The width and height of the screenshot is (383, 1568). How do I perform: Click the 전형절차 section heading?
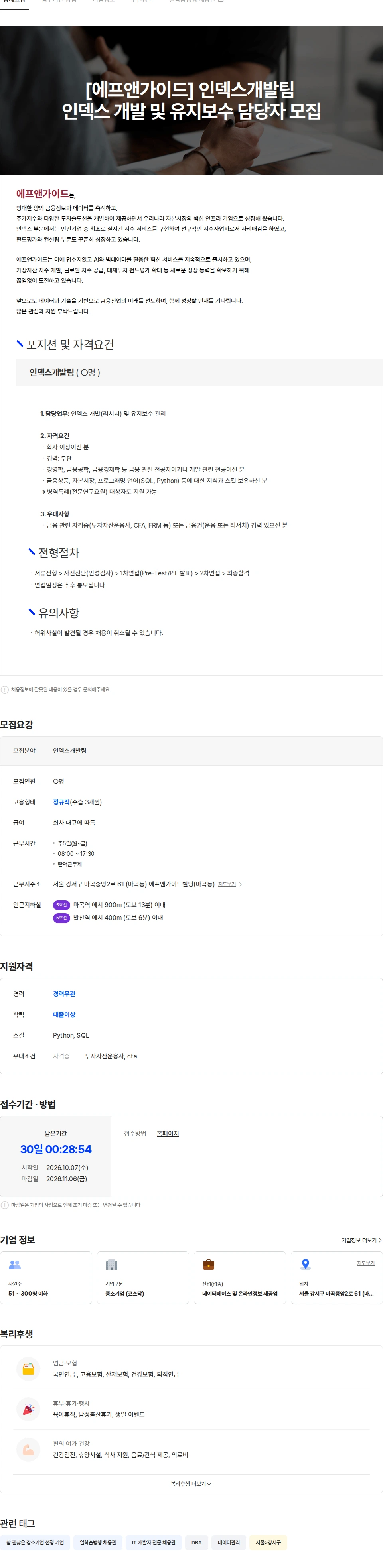point(59,553)
